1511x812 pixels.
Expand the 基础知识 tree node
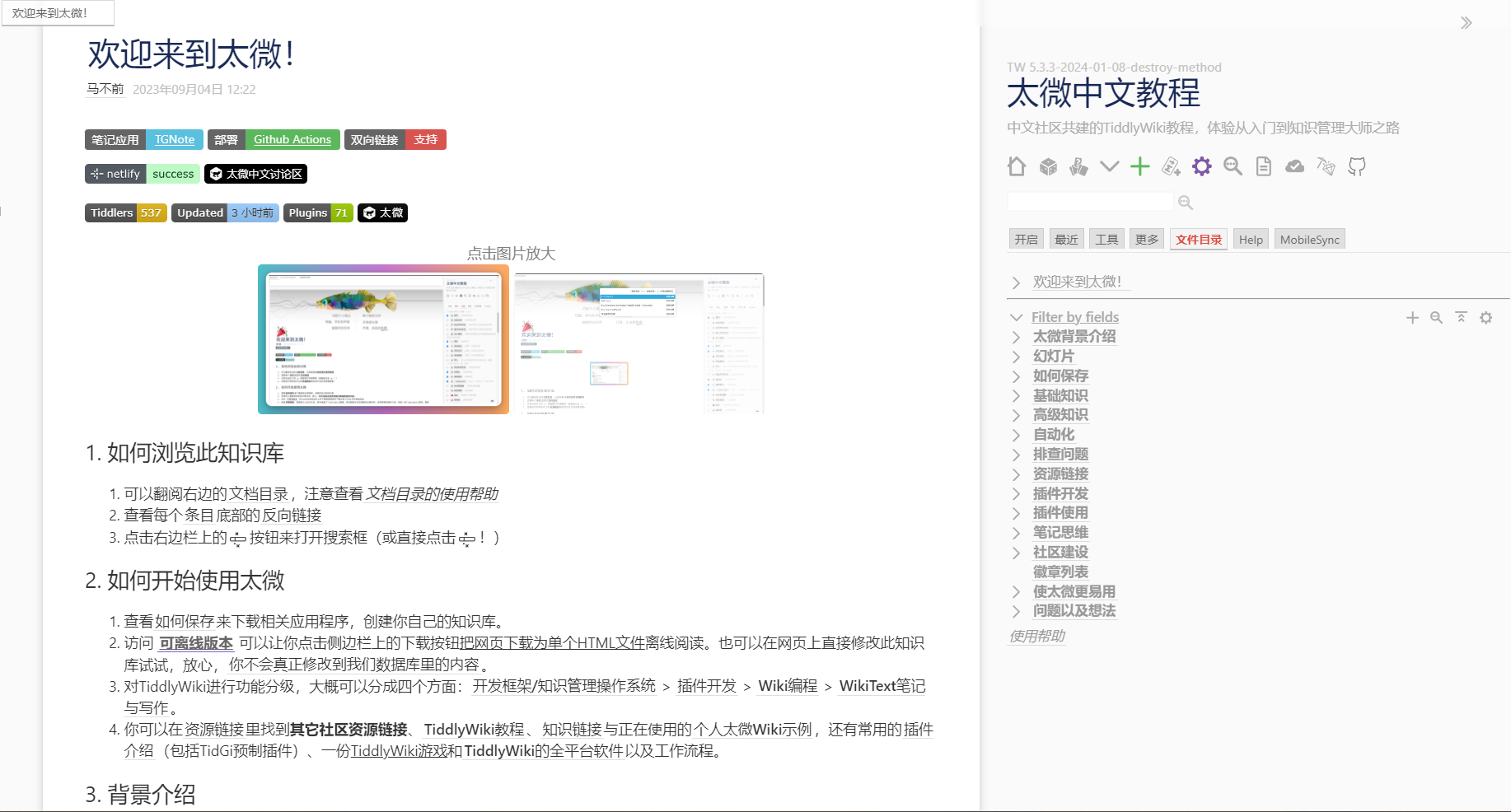(x=1016, y=396)
